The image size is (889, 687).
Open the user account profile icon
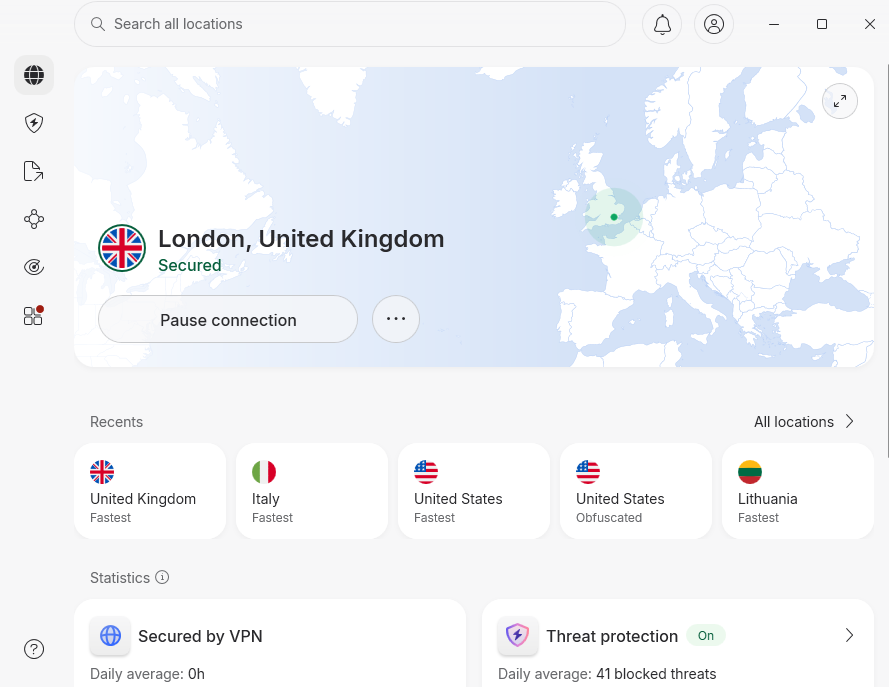click(x=714, y=24)
